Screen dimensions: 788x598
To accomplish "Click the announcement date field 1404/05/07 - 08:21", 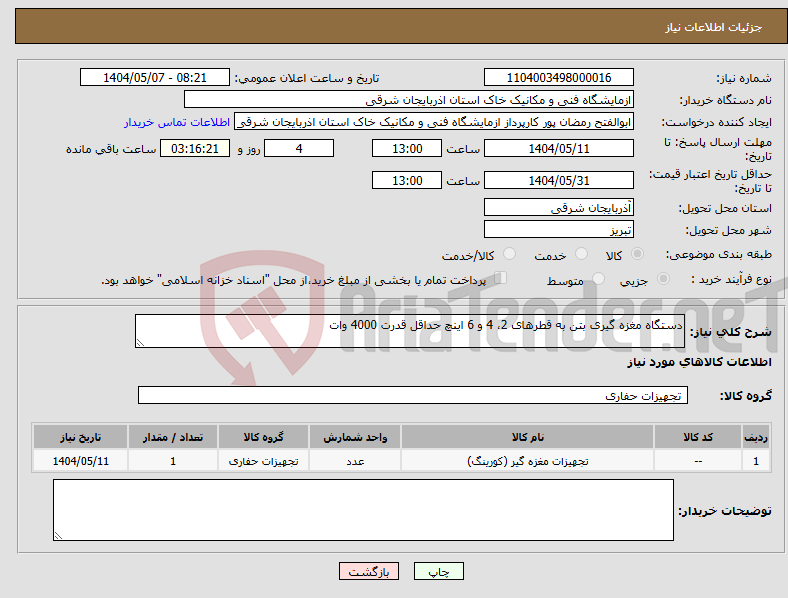I will (x=155, y=77).
